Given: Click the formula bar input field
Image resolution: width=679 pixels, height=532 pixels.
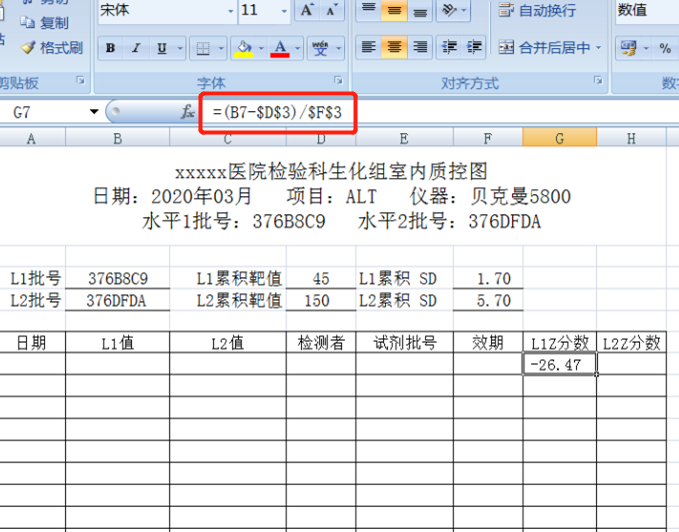Looking at the screenshot, I should click(450, 113).
